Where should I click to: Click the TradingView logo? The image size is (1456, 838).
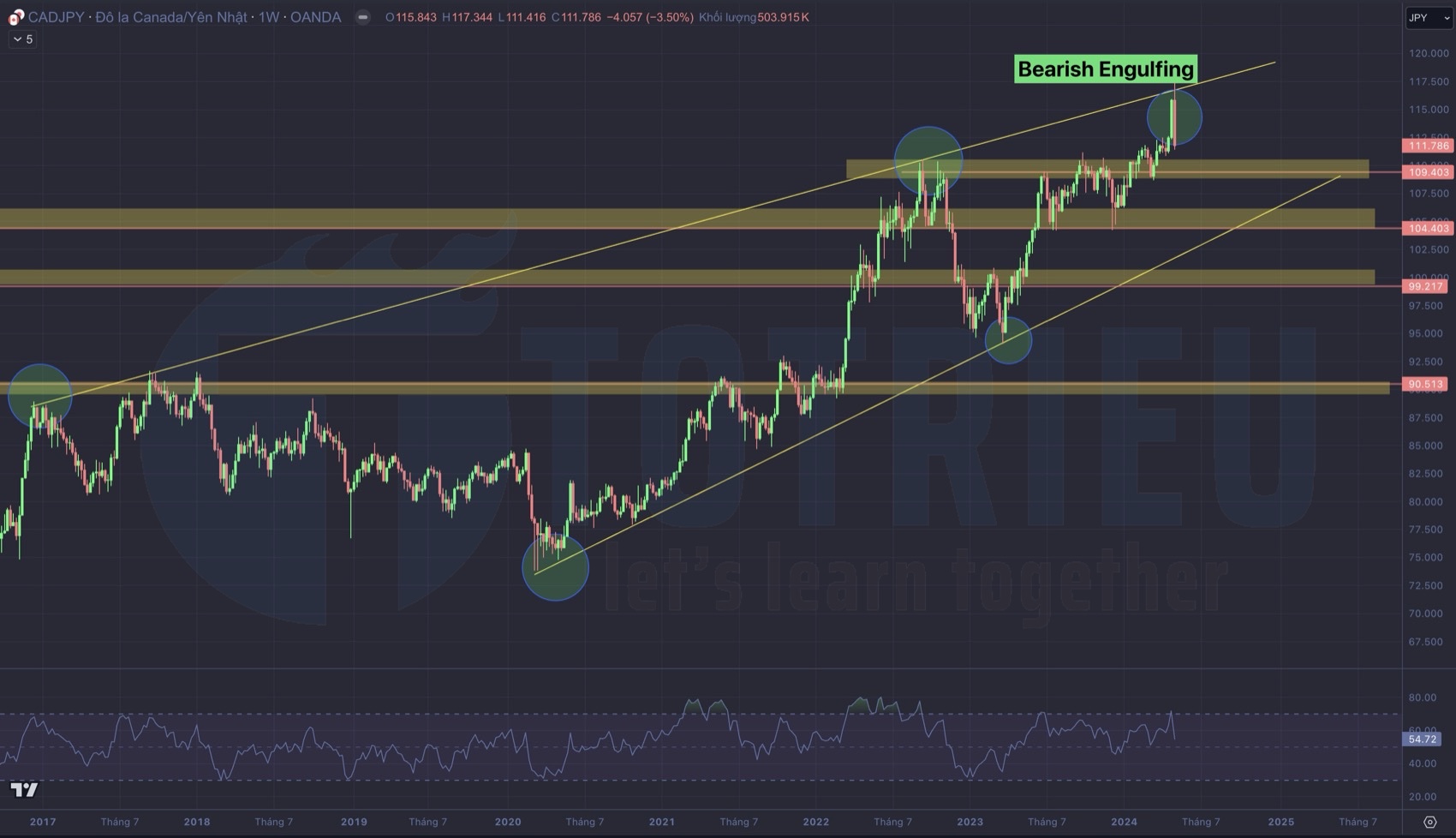tap(24, 789)
